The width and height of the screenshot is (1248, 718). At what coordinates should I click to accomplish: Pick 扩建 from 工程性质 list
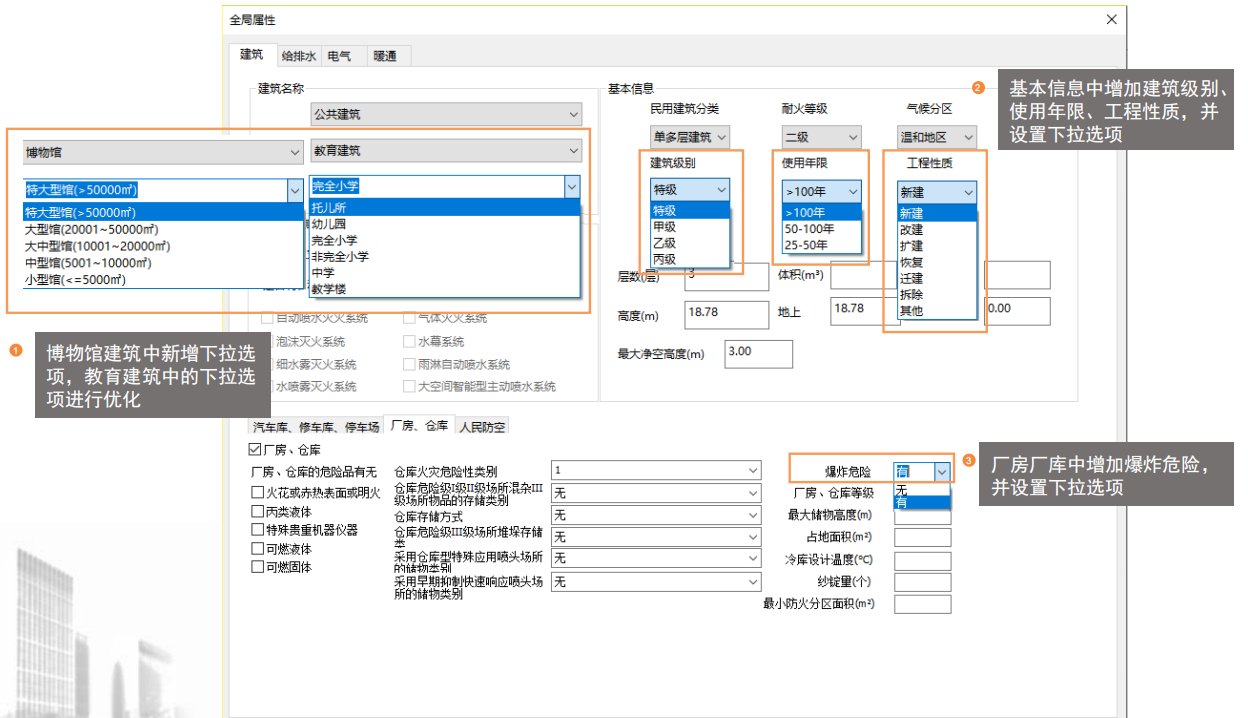tap(912, 246)
